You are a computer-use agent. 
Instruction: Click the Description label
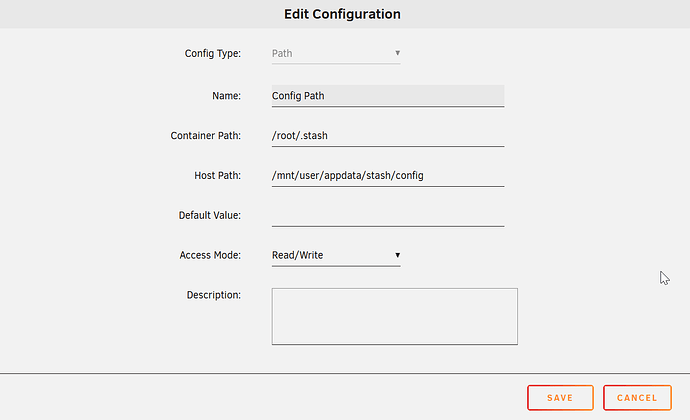[213, 295]
